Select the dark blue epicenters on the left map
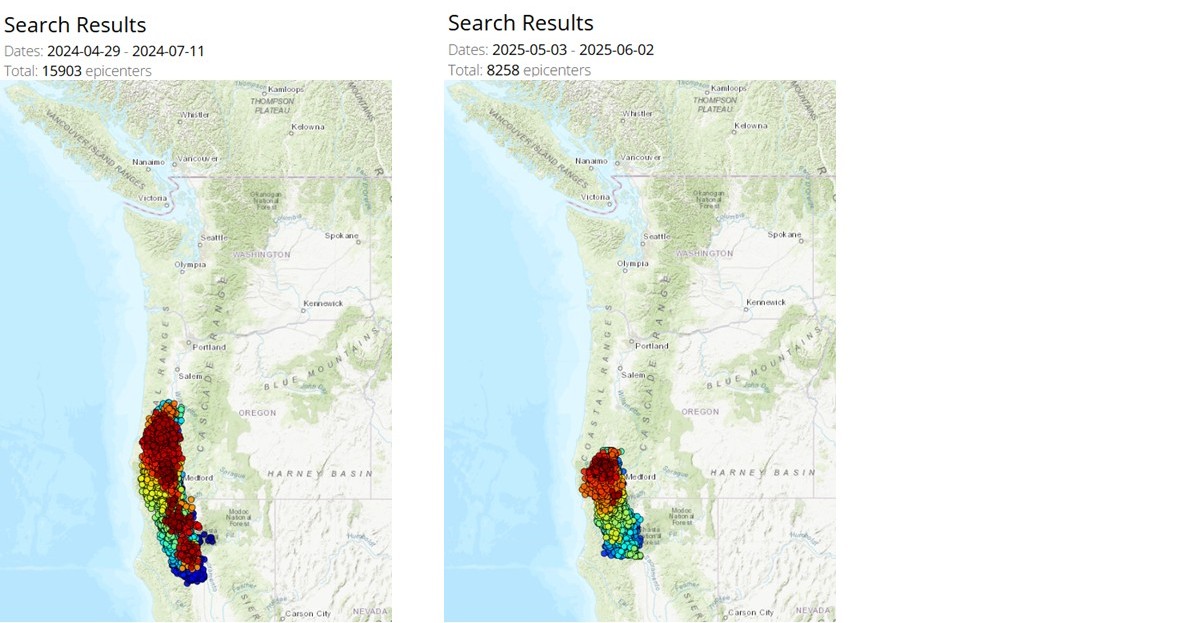 coord(189,574)
